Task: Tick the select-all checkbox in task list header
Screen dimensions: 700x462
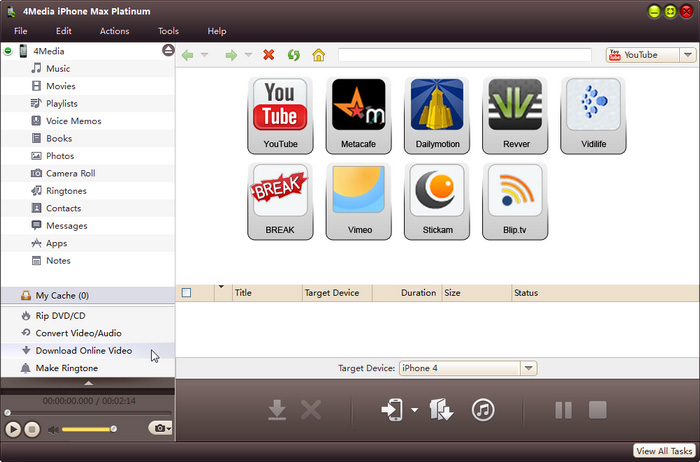Action: pyautogui.click(x=186, y=293)
